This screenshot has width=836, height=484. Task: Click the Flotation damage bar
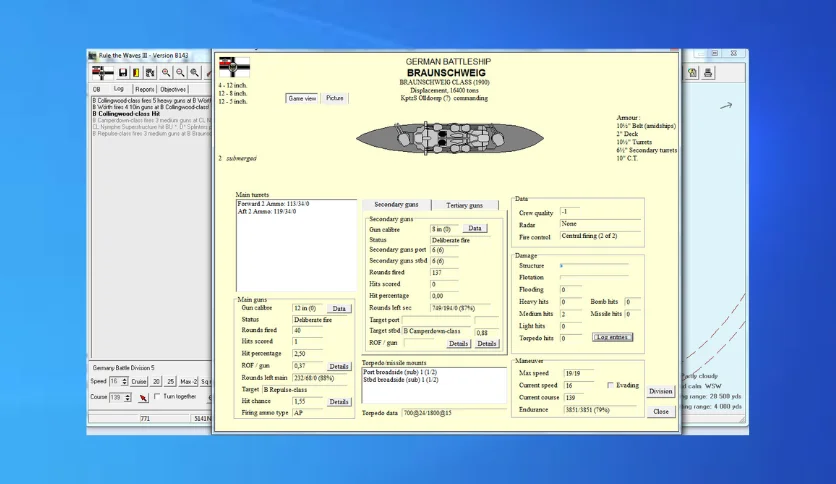pos(594,277)
